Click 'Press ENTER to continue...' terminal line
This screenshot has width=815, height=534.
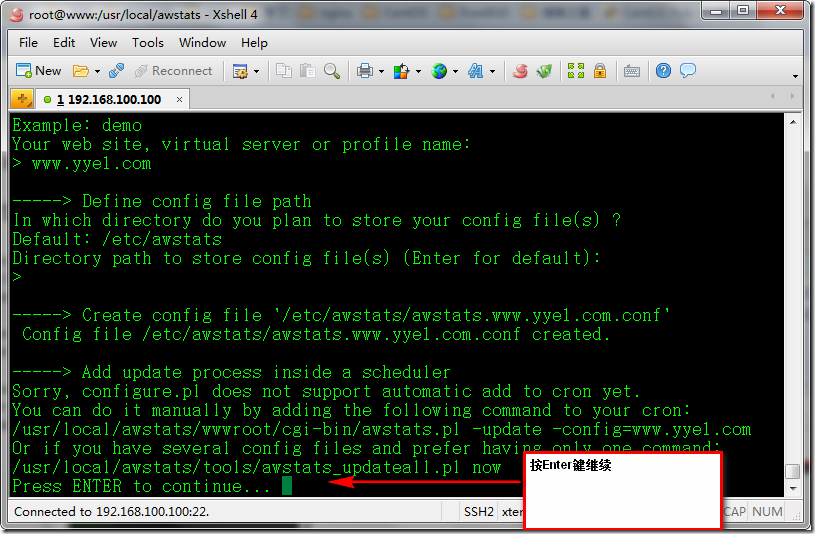coord(141,486)
